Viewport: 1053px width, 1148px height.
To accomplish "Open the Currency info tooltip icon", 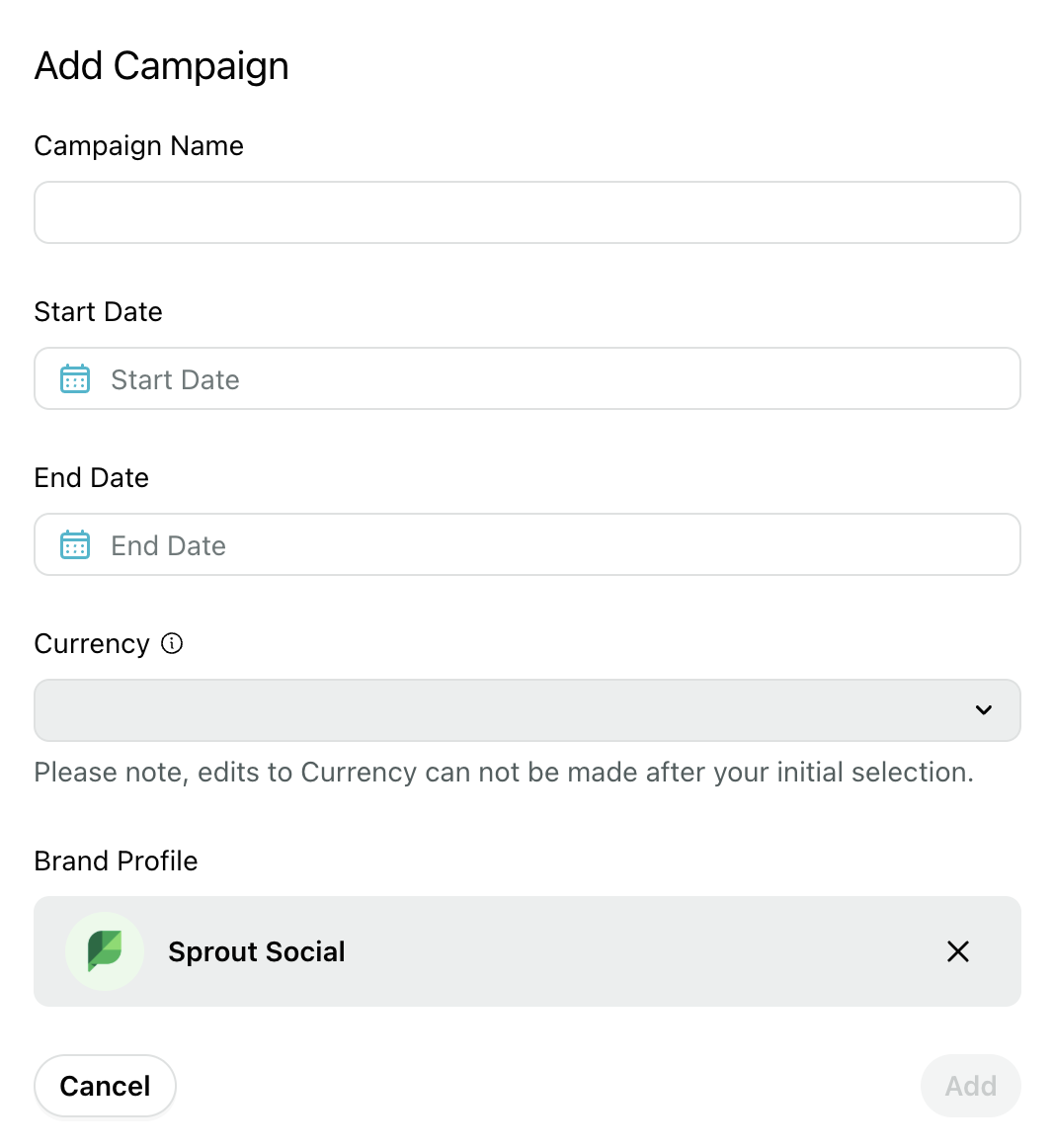I will coord(172,643).
